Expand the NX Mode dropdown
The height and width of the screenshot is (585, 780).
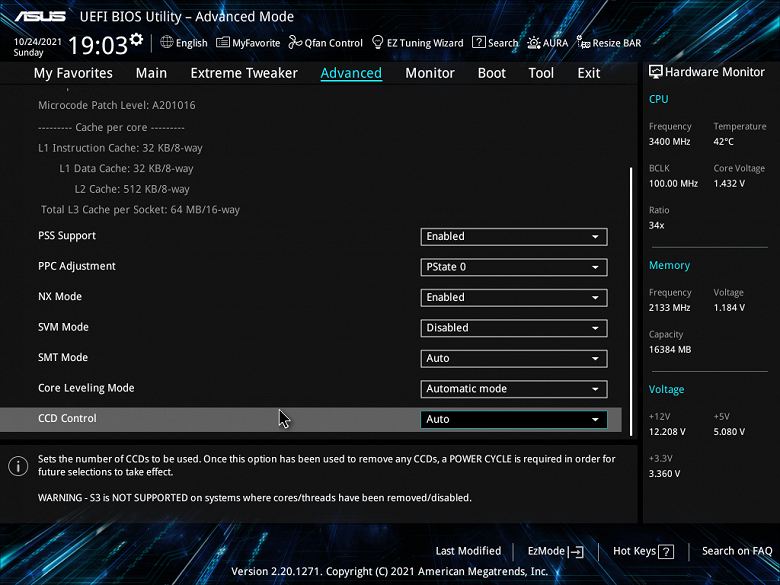[514, 297]
